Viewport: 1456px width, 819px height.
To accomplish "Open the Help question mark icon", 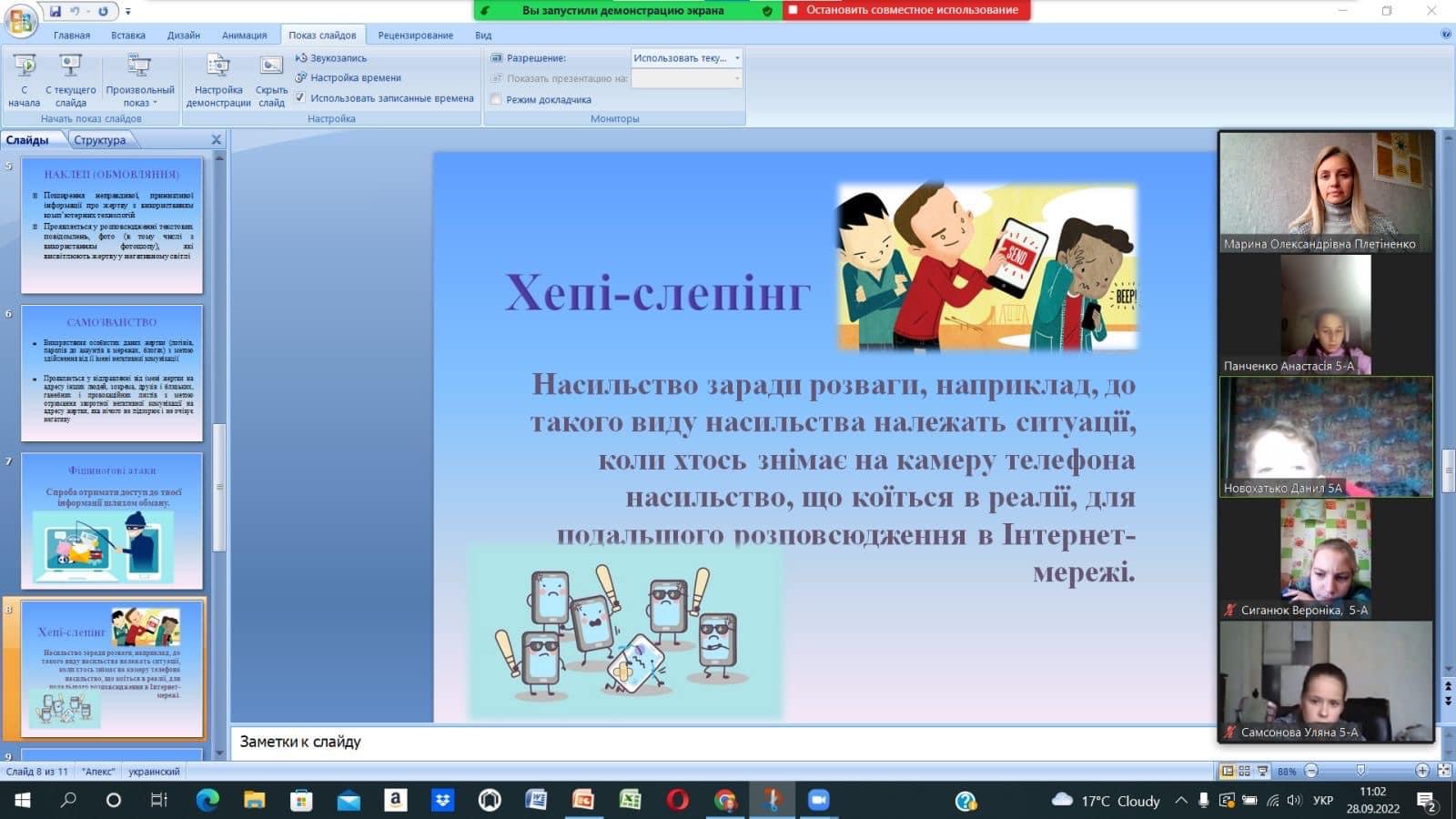I will (1446, 35).
